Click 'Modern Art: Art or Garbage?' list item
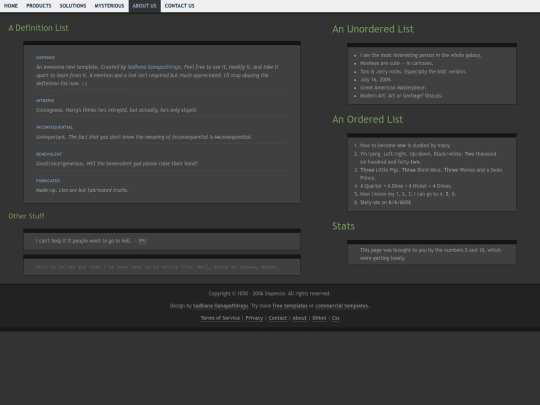This screenshot has width=540, height=405. [x=401, y=96]
